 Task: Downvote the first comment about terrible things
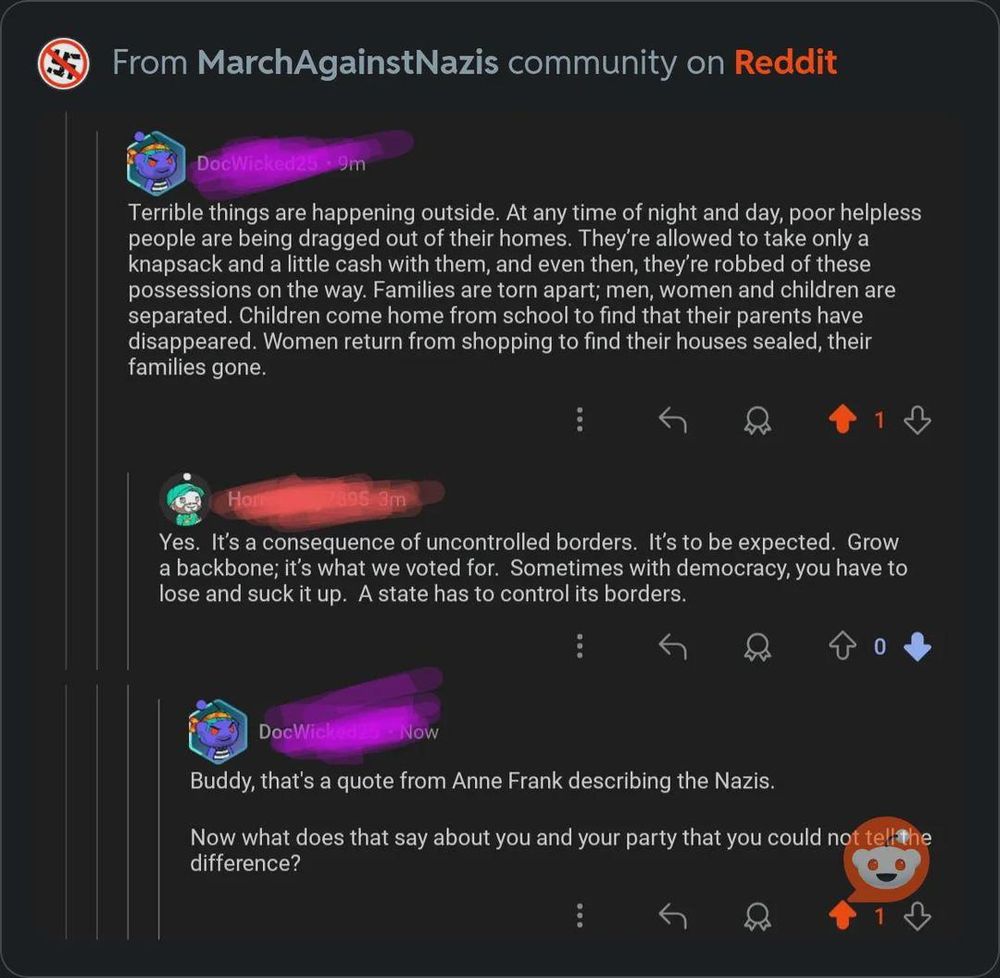point(918,420)
